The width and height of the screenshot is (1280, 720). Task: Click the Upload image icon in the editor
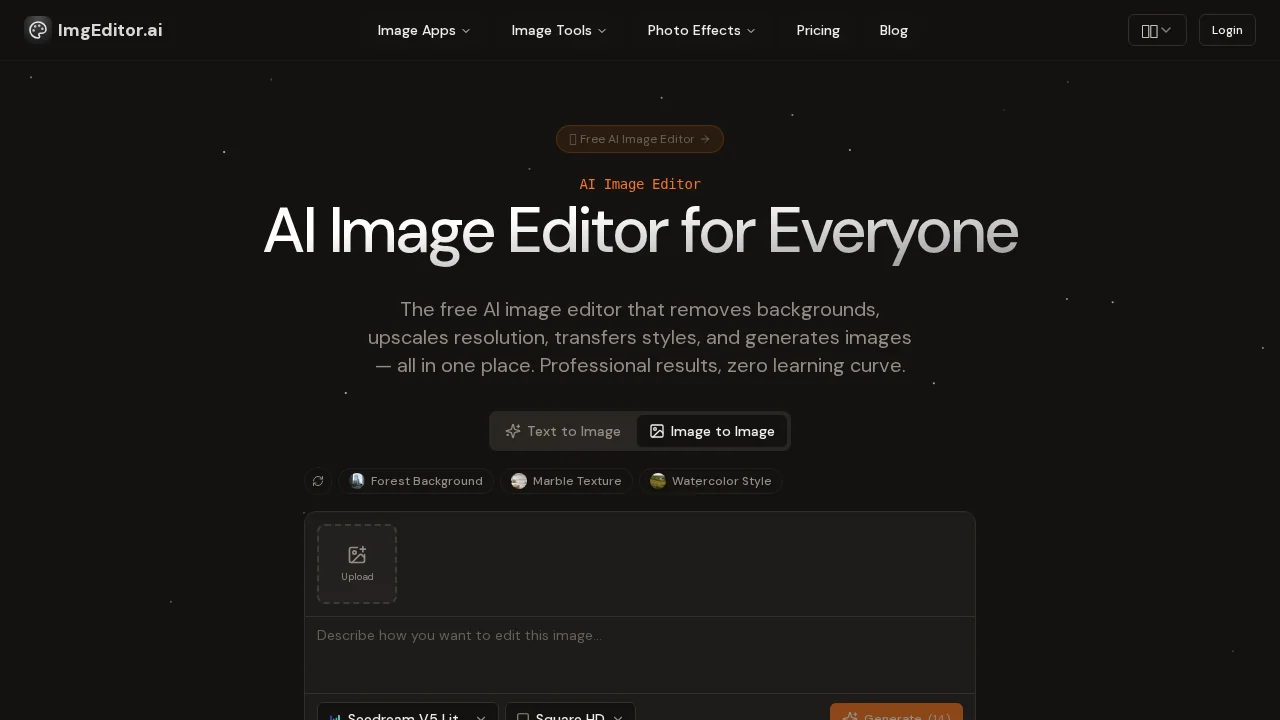[x=357, y=555]
